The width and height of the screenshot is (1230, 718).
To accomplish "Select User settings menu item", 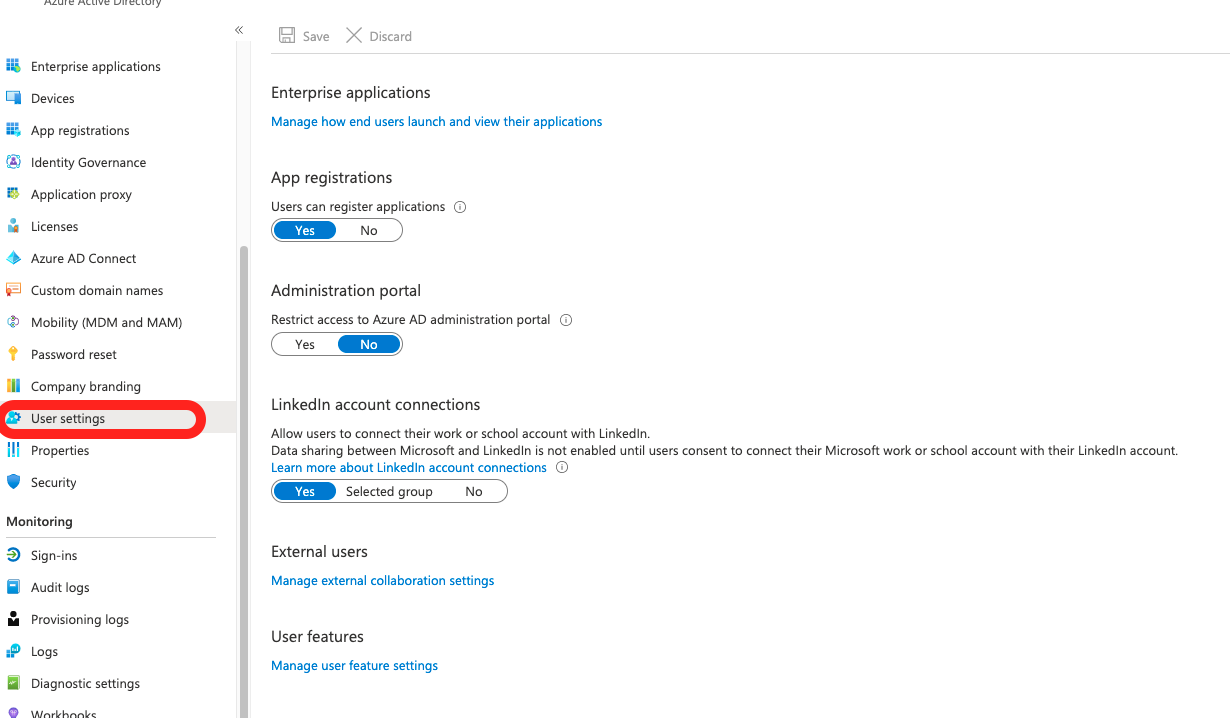I will click(68, 418).
